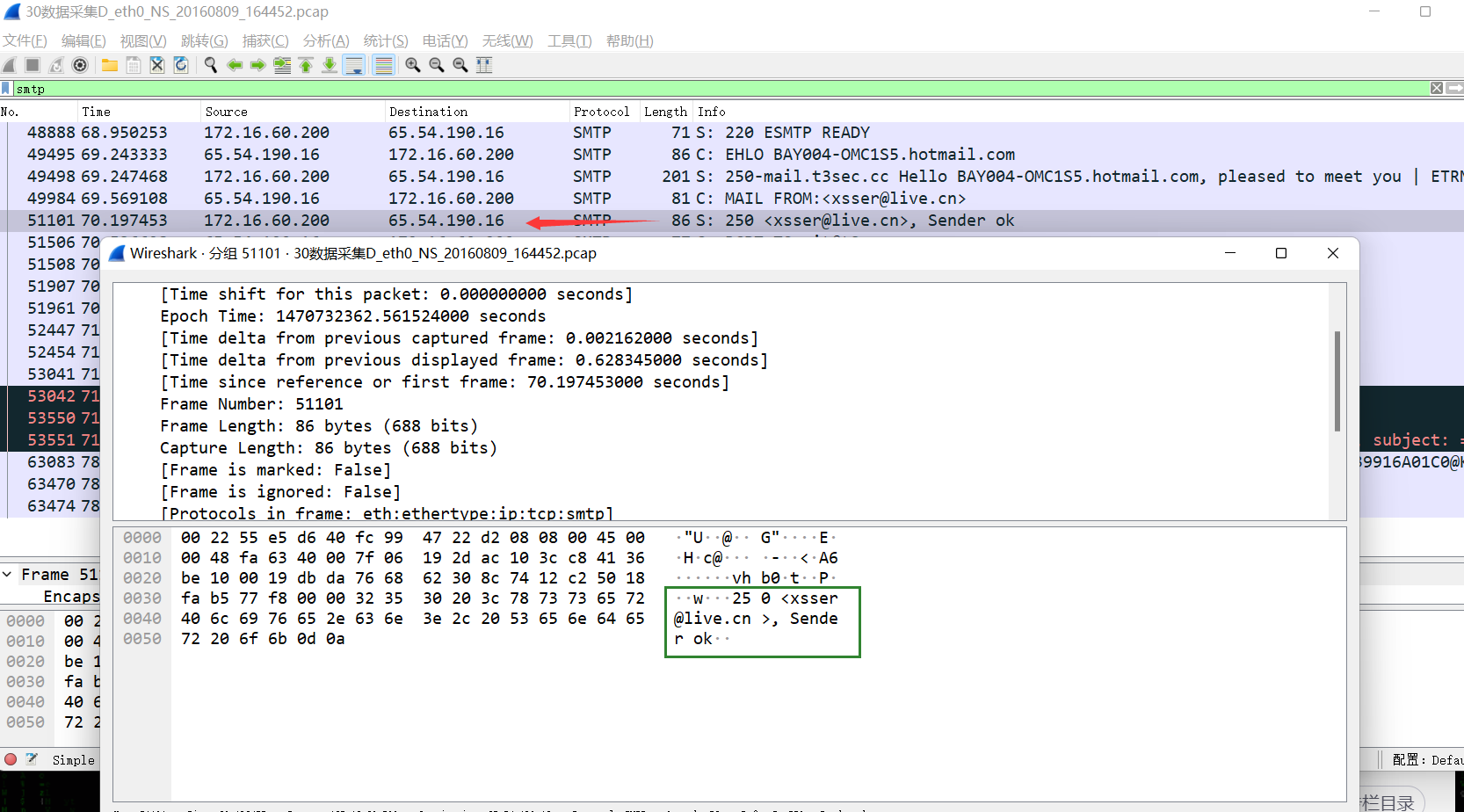
Task: Close this capture file
Action: 157,65
